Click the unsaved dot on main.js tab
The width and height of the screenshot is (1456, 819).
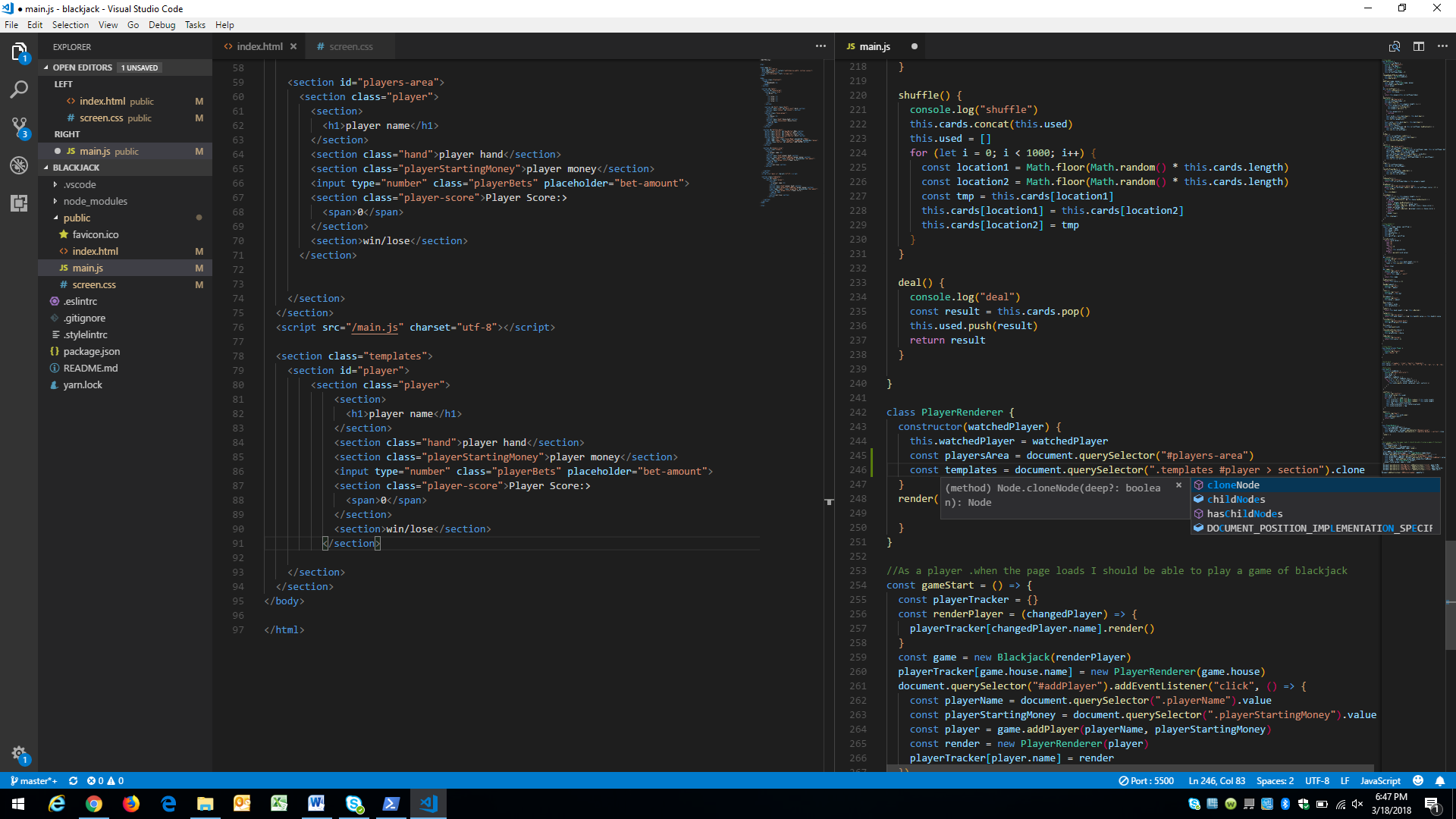(x=915, y=46)
